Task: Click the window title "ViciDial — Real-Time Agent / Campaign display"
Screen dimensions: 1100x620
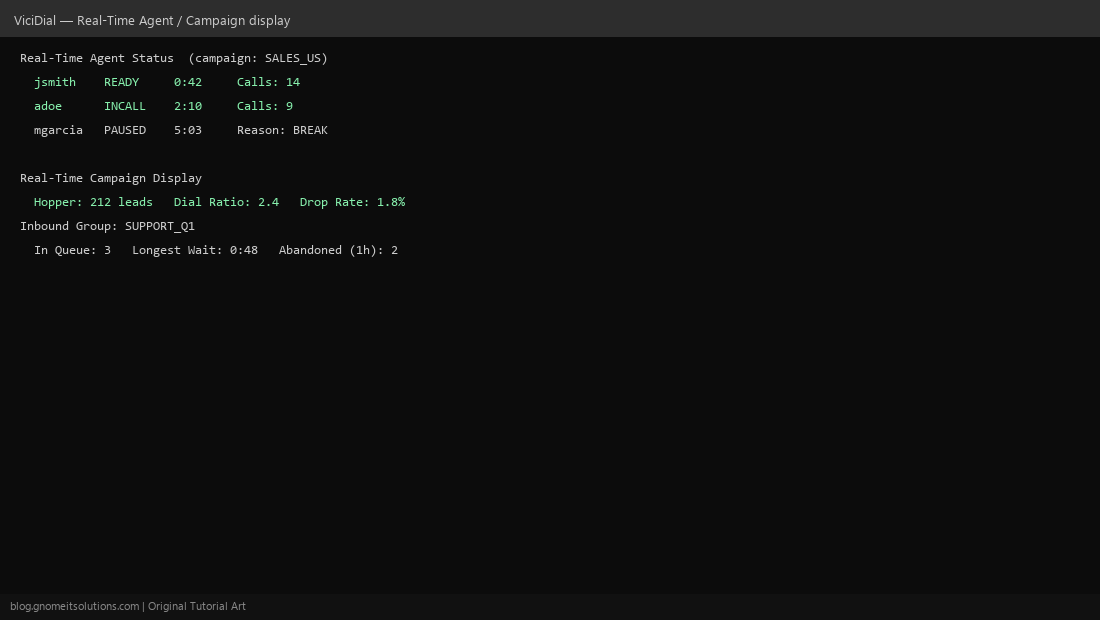Action: click(152, 20)
